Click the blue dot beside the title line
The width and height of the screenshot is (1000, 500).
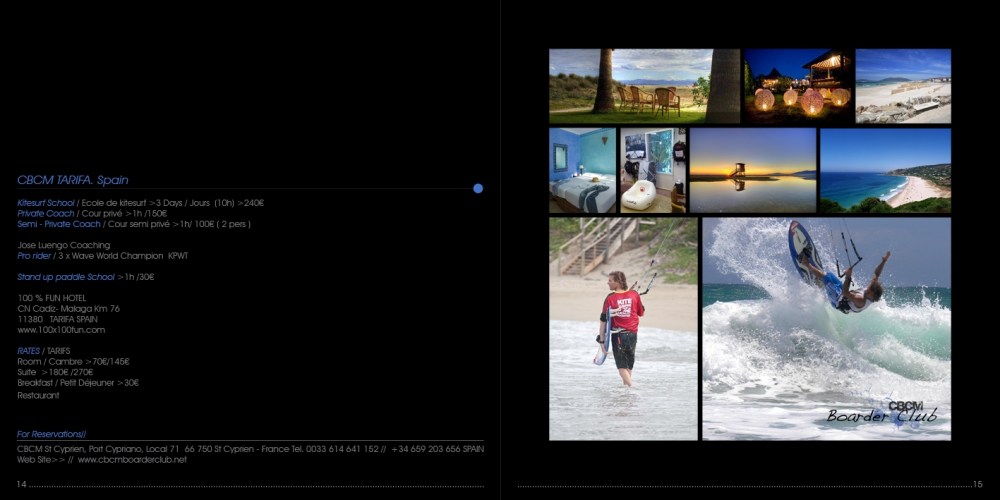[x=478, y=188]
